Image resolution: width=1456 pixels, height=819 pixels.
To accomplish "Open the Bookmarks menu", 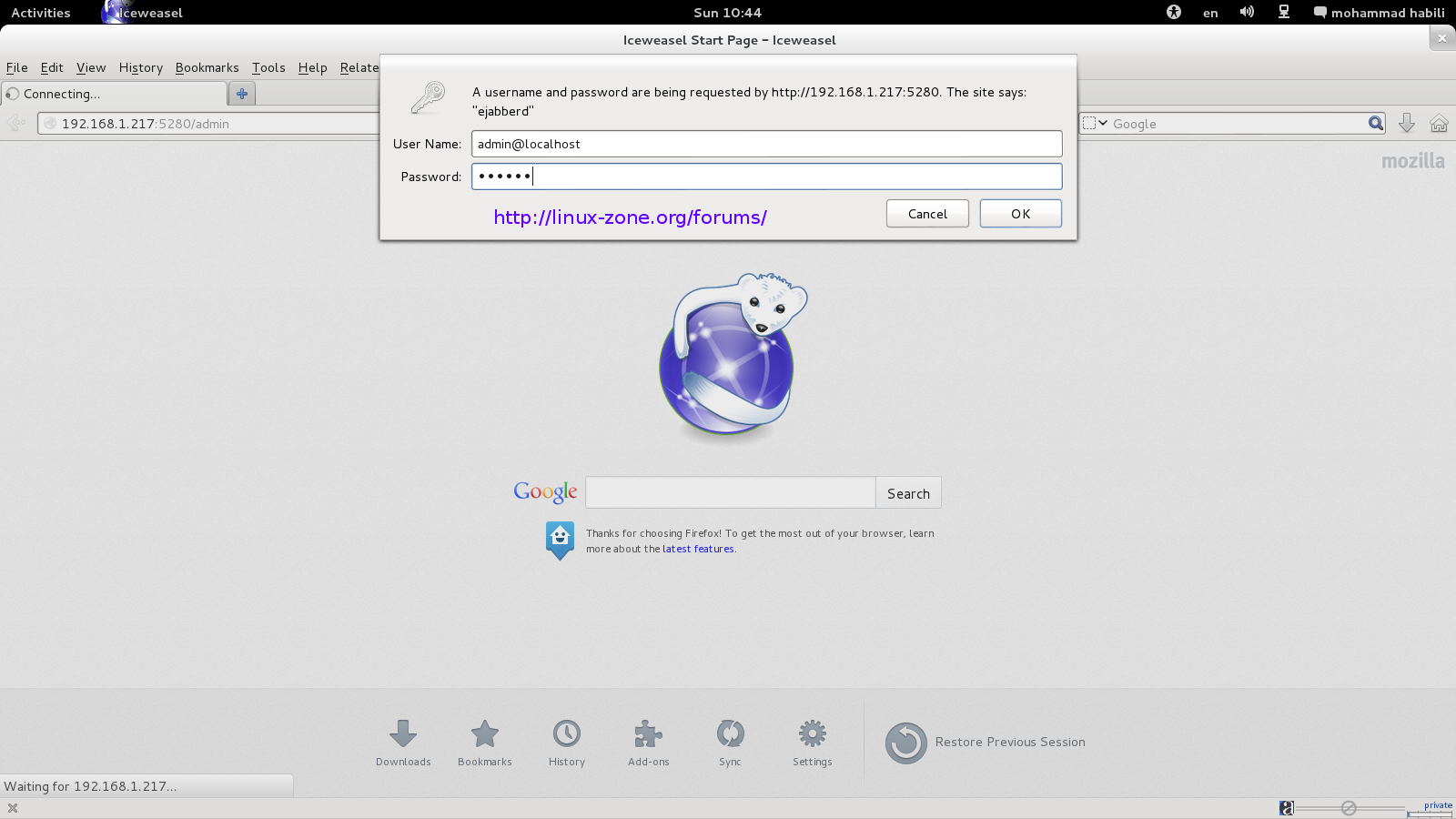I will (x=207, y=67).
